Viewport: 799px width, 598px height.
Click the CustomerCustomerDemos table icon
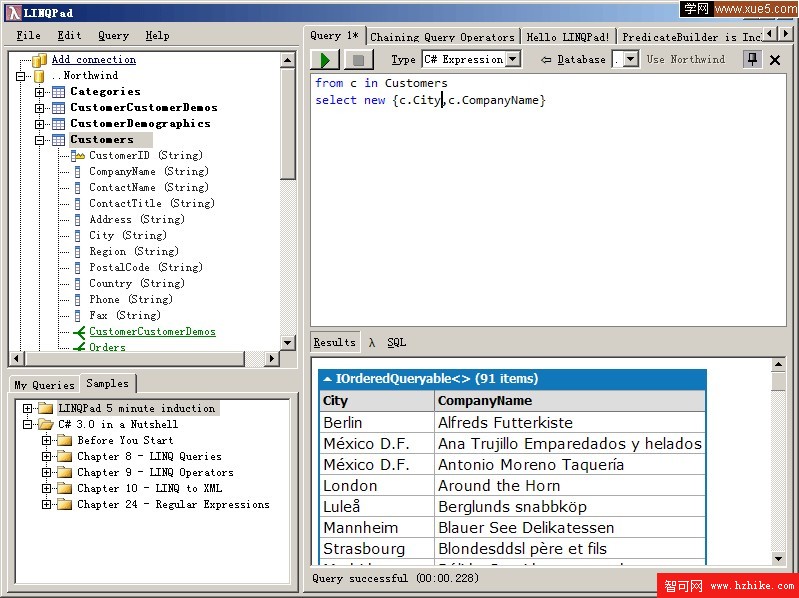pos(59,108)
